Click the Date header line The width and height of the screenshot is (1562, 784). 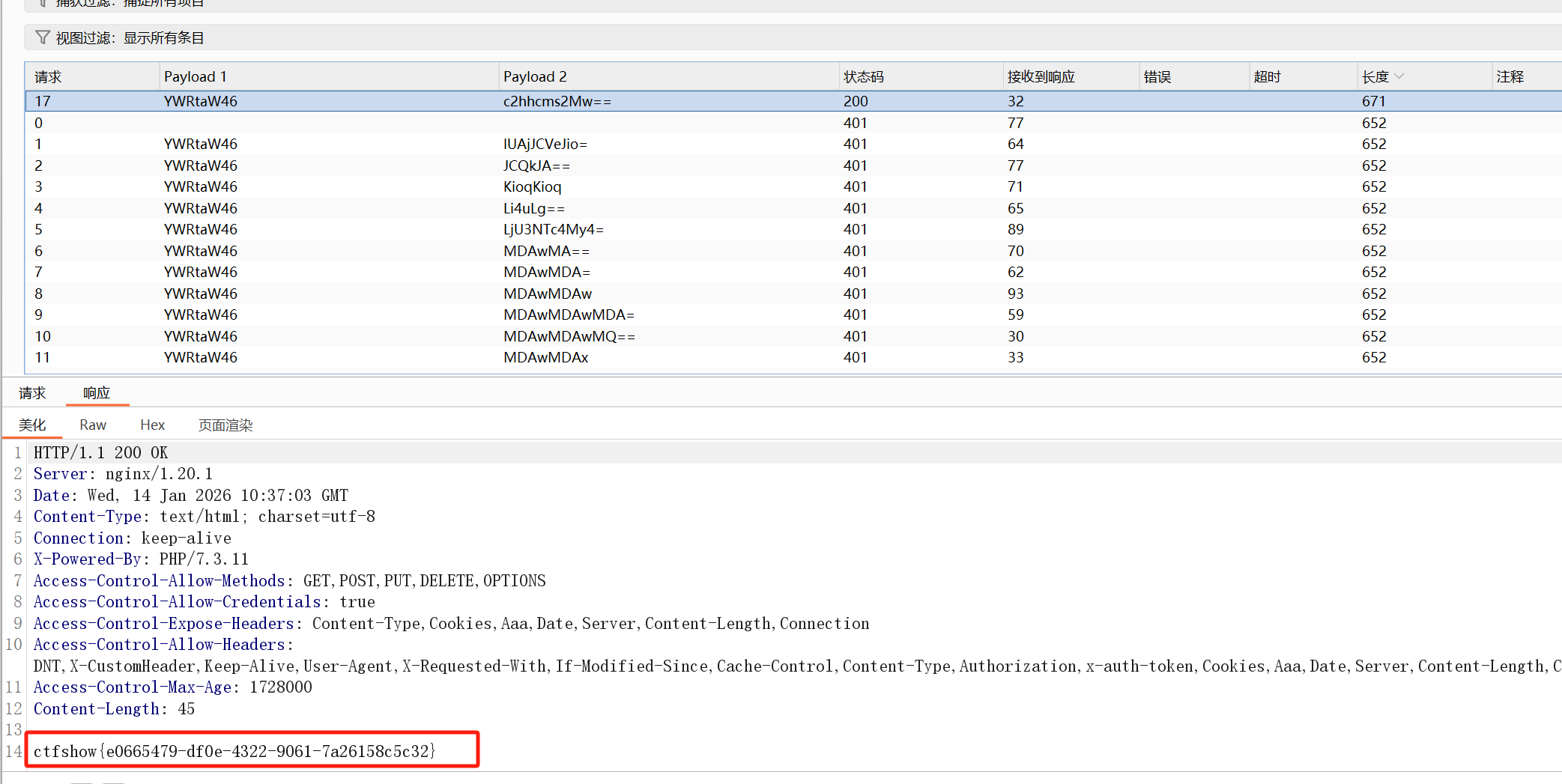pyautogui.click(x=191, y=495)
